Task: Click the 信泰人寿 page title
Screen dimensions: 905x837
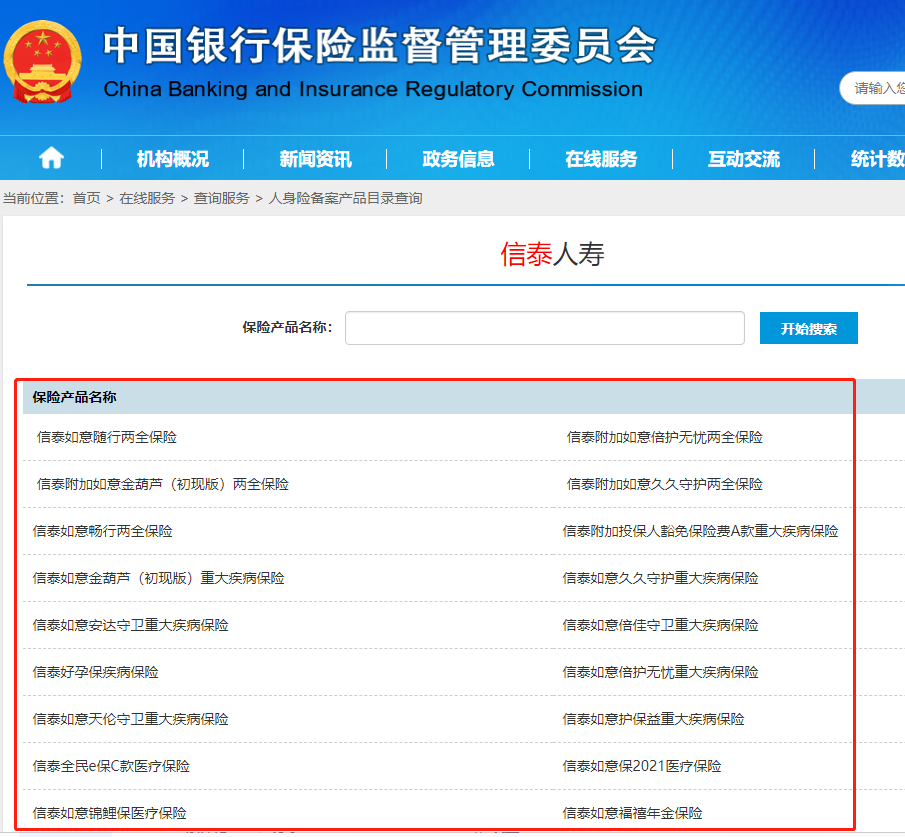Action: pyautogui.click(x=552, y=254)
